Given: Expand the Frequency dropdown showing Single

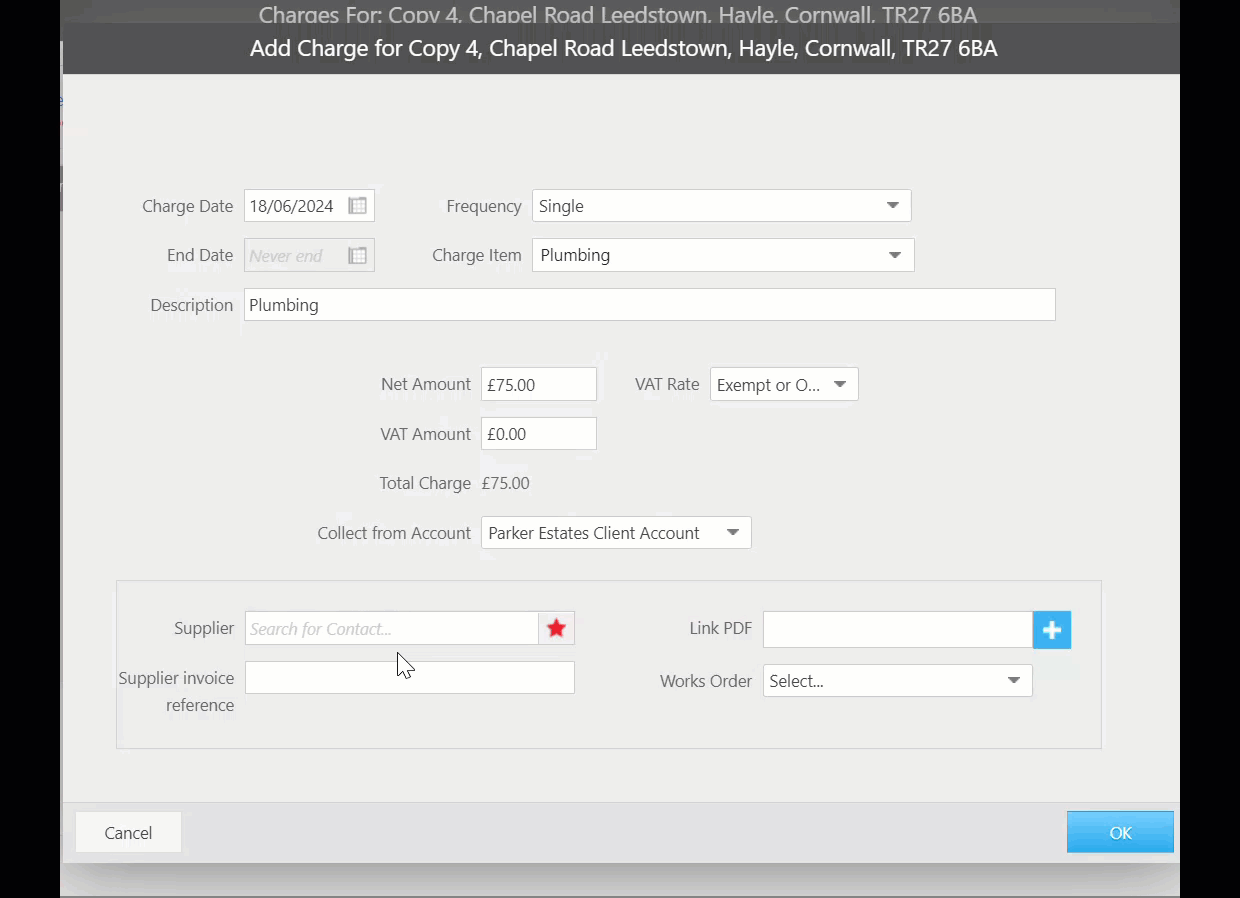Looking at the screenshot, I should 721,206.
